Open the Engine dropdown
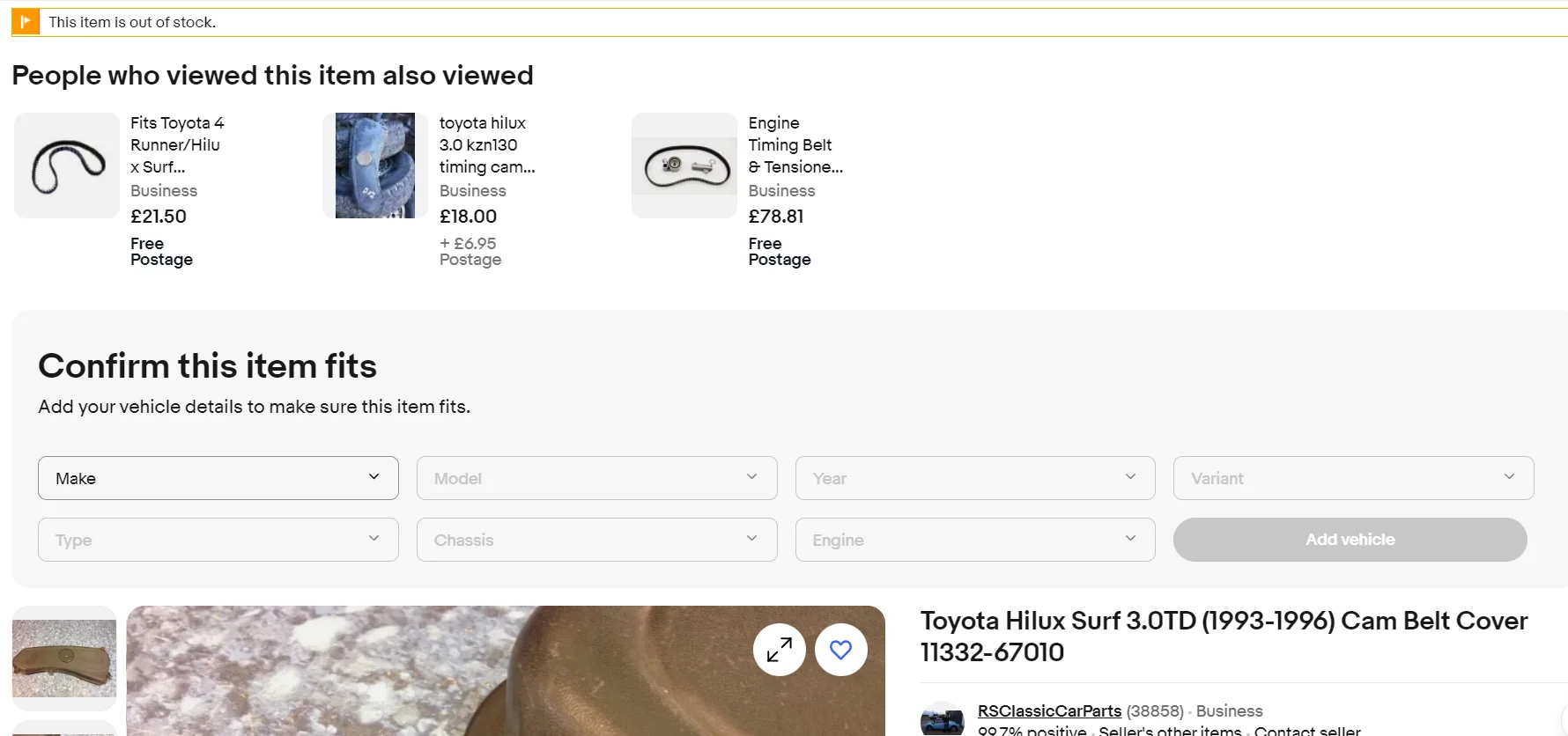Screen dimensions: 1568x736 pos(975,540)
